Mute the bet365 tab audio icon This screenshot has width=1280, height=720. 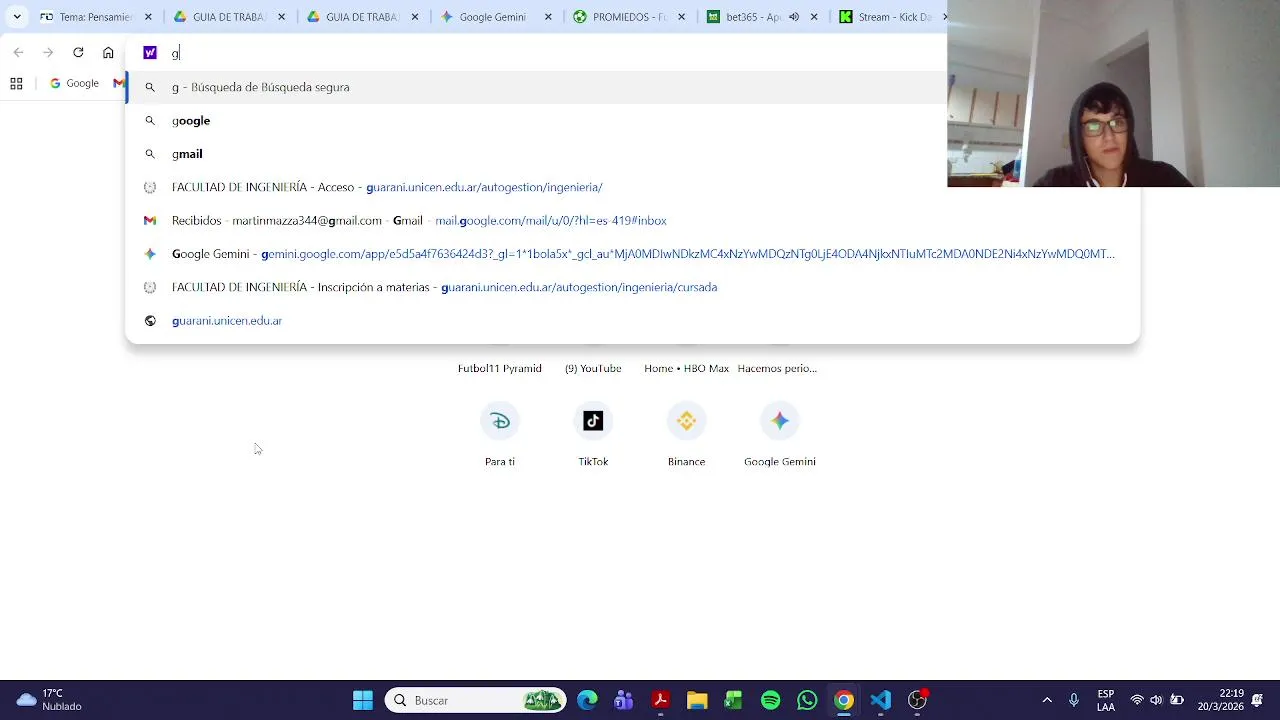[794, 17]
